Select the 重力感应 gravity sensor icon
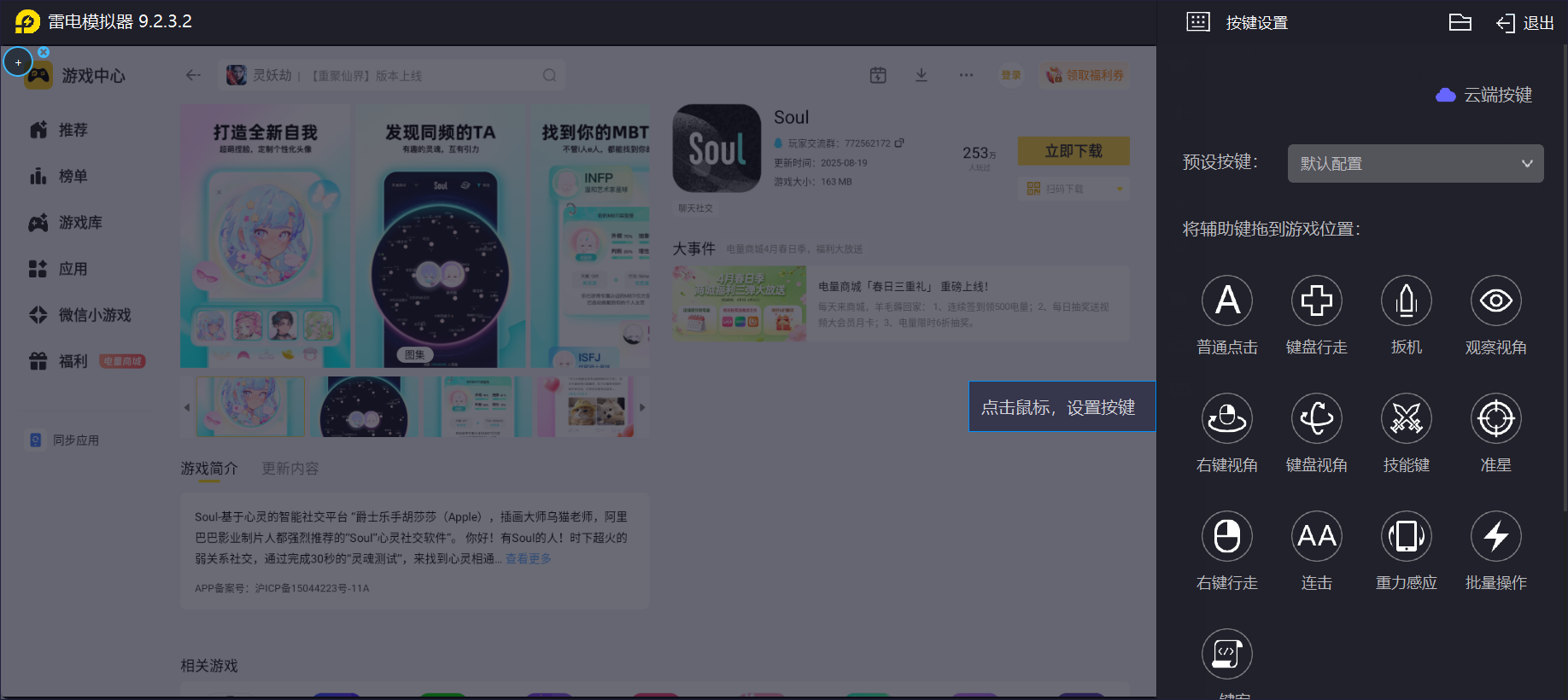This screenshot has width=1568, height=700. pyautogui.click(x=1407, y=536)
